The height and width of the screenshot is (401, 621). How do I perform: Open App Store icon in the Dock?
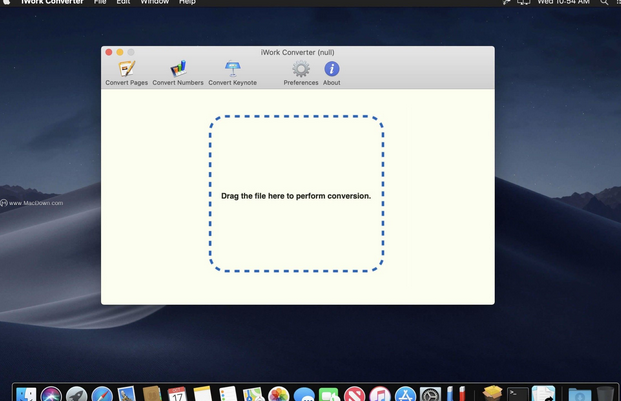pos(405,394)
